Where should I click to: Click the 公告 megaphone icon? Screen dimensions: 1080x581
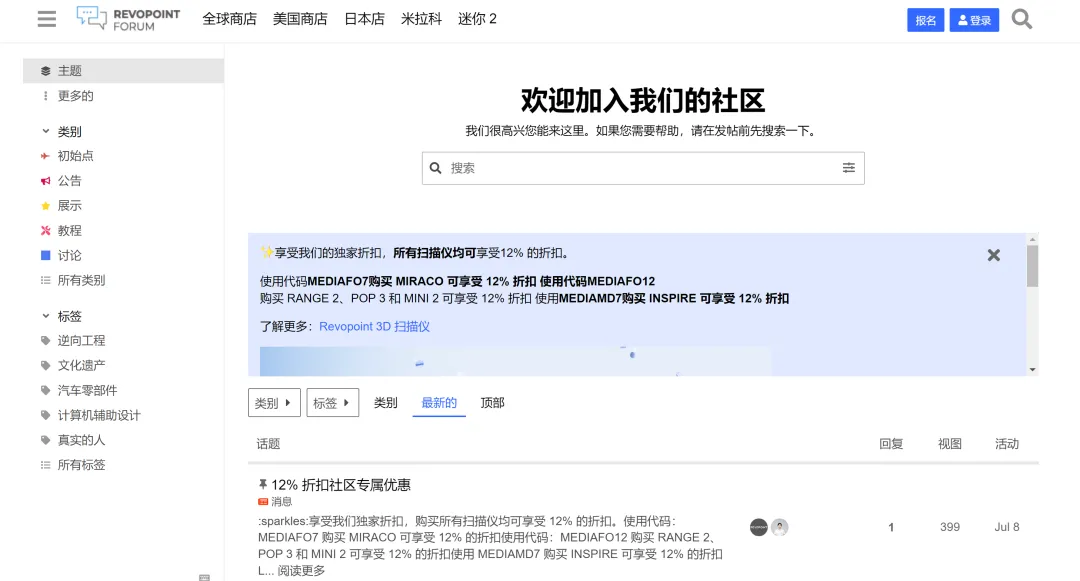45,181
